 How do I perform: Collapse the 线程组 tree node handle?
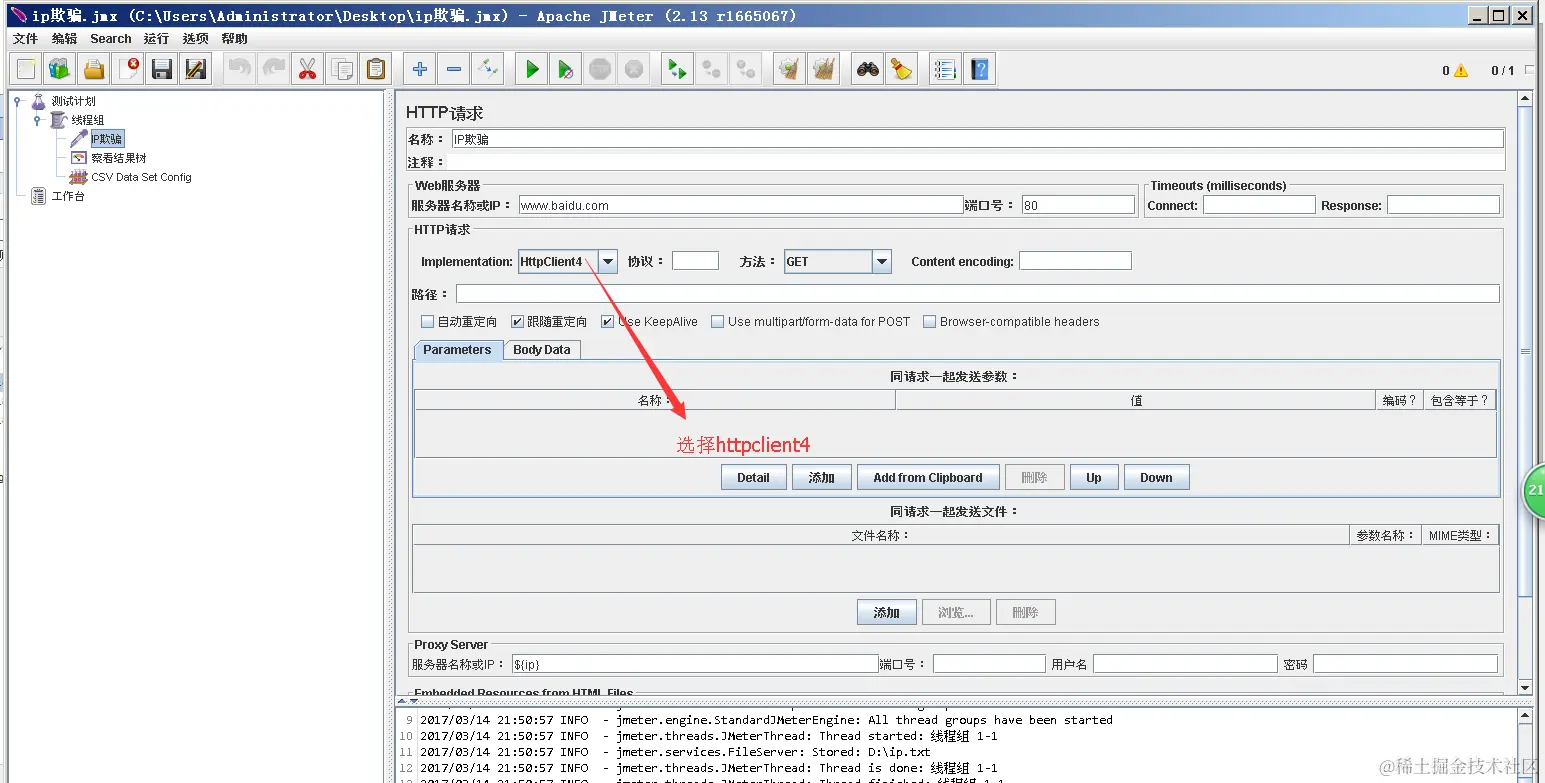pyautogui.click(x=37, y=120)
